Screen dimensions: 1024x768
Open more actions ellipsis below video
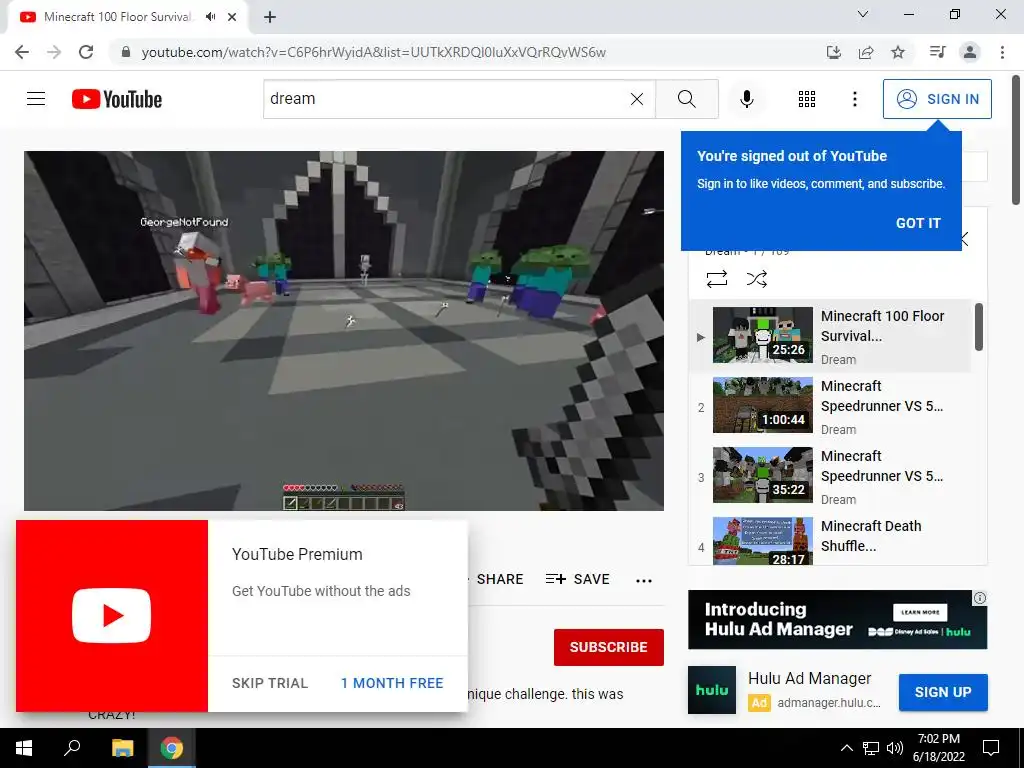coord(644,581)
